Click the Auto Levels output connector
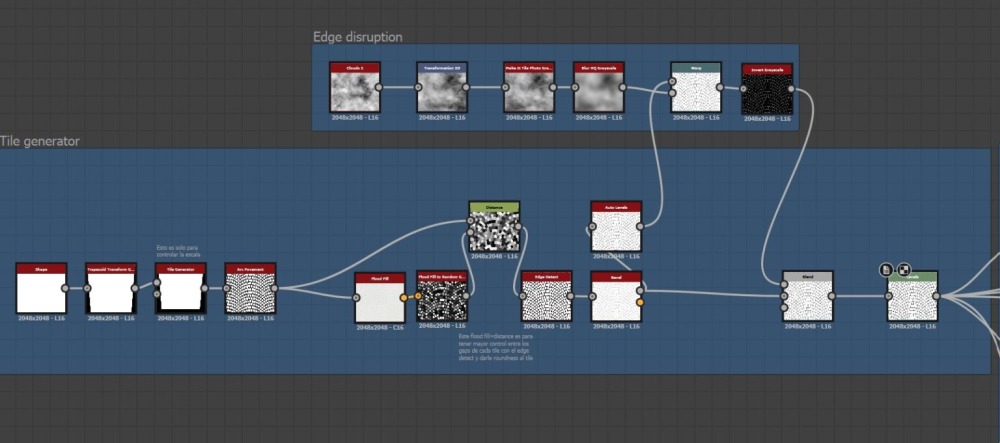Screen dimensions: 1000x443 [x=640, y=226]
